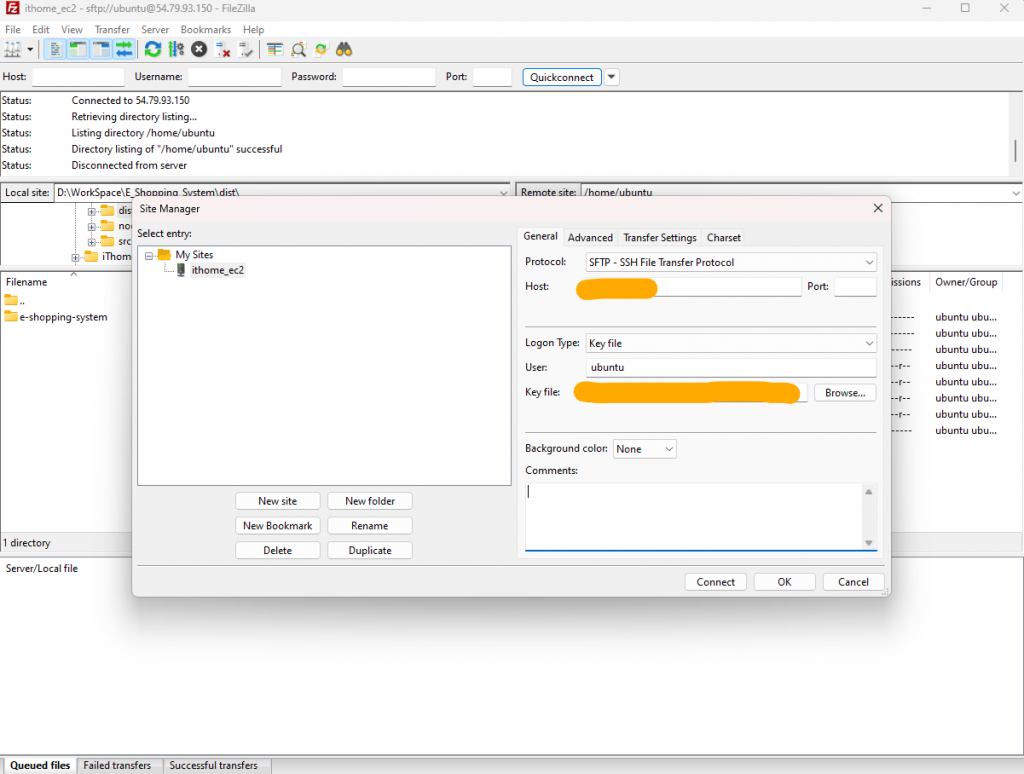Click the Site Manager Port field

tap(856, 287)
